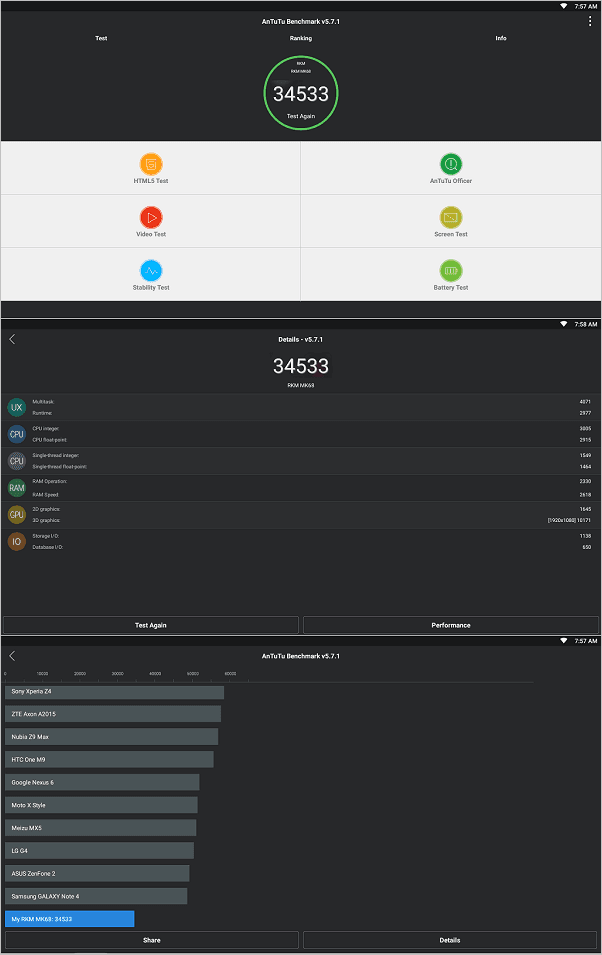This screenshot has width=602, height=955.
Task: Click the CPU integer label
Action: (x=46, y=429)
